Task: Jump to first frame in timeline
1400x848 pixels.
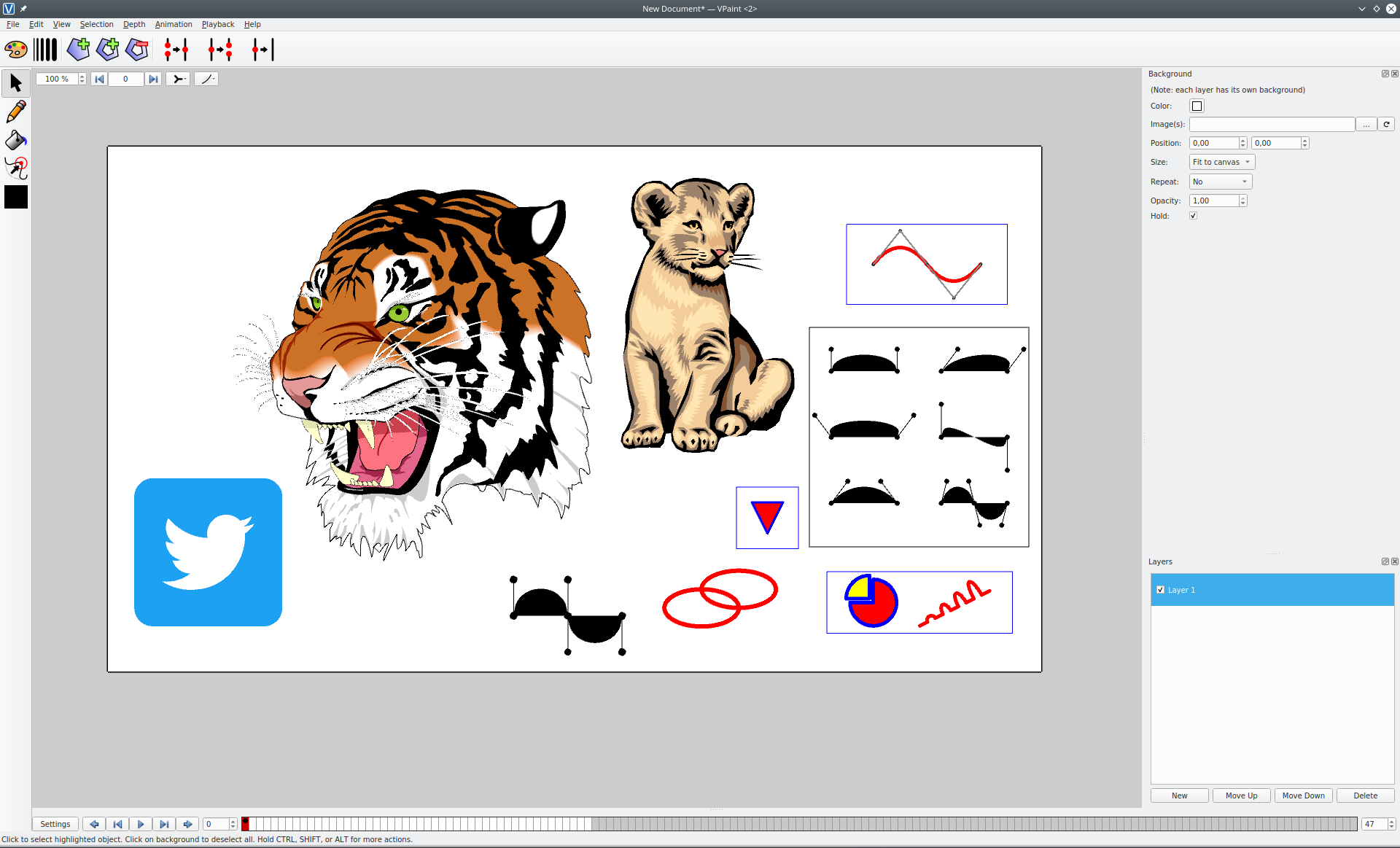Action: click(117, 824)
